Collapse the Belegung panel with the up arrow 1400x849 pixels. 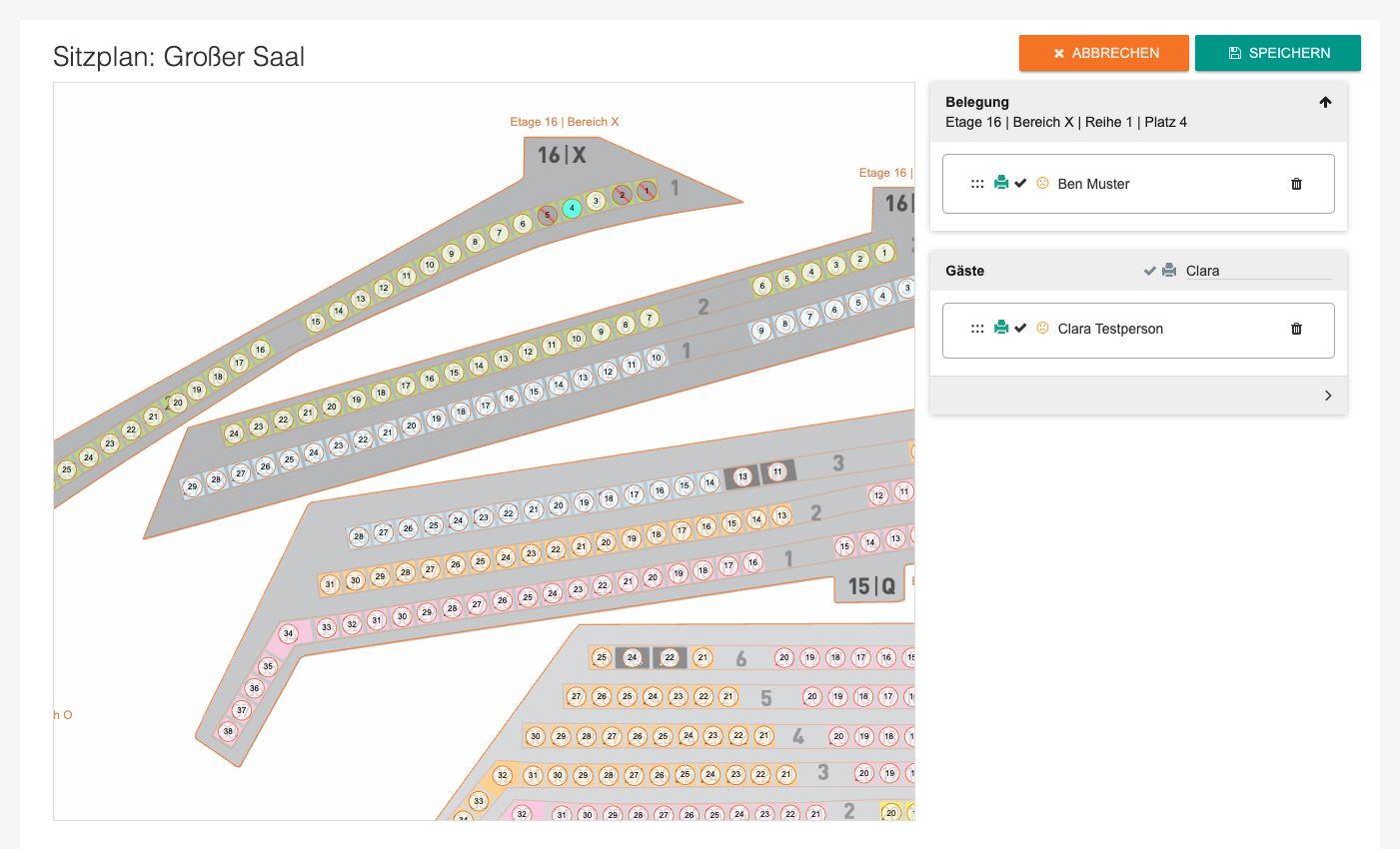[x=1325, y=102]
